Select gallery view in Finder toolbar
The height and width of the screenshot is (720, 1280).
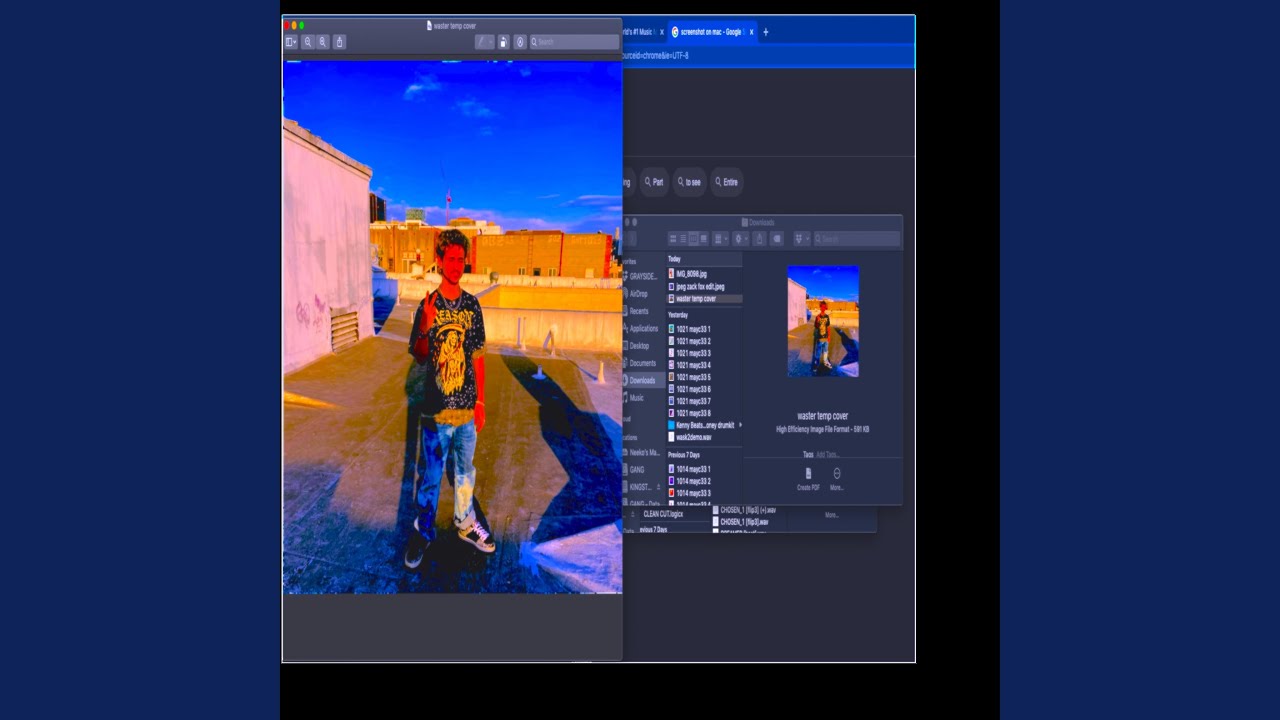click(x=703, y=239)
